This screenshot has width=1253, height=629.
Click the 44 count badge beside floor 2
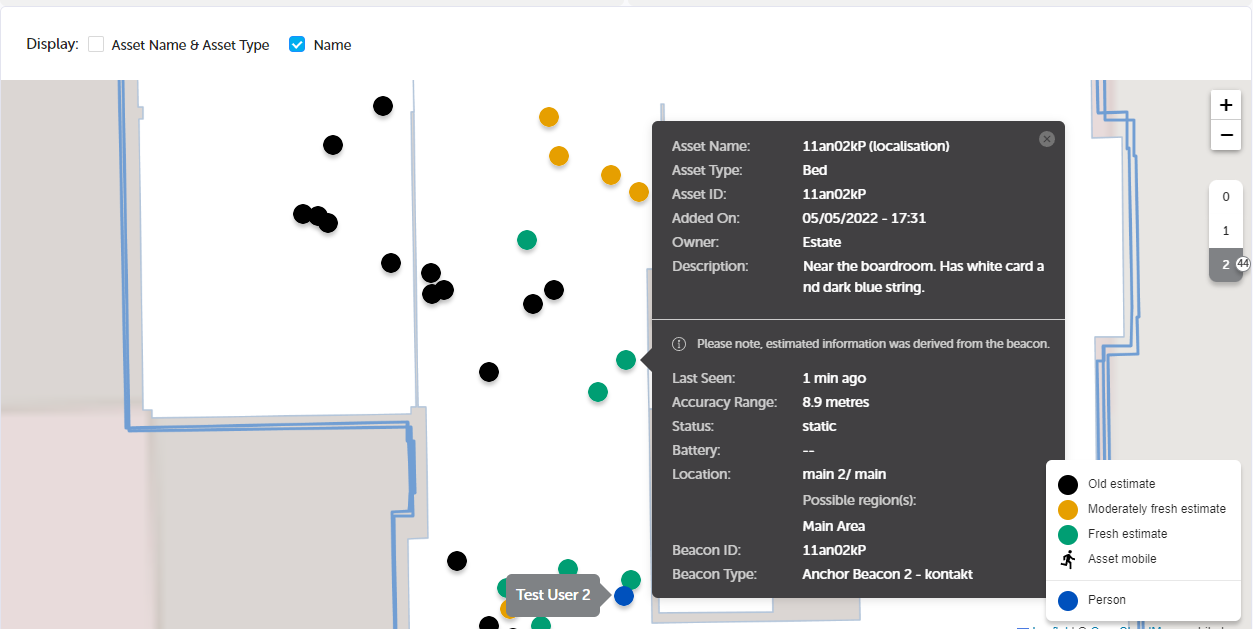tap(1243, 264)
